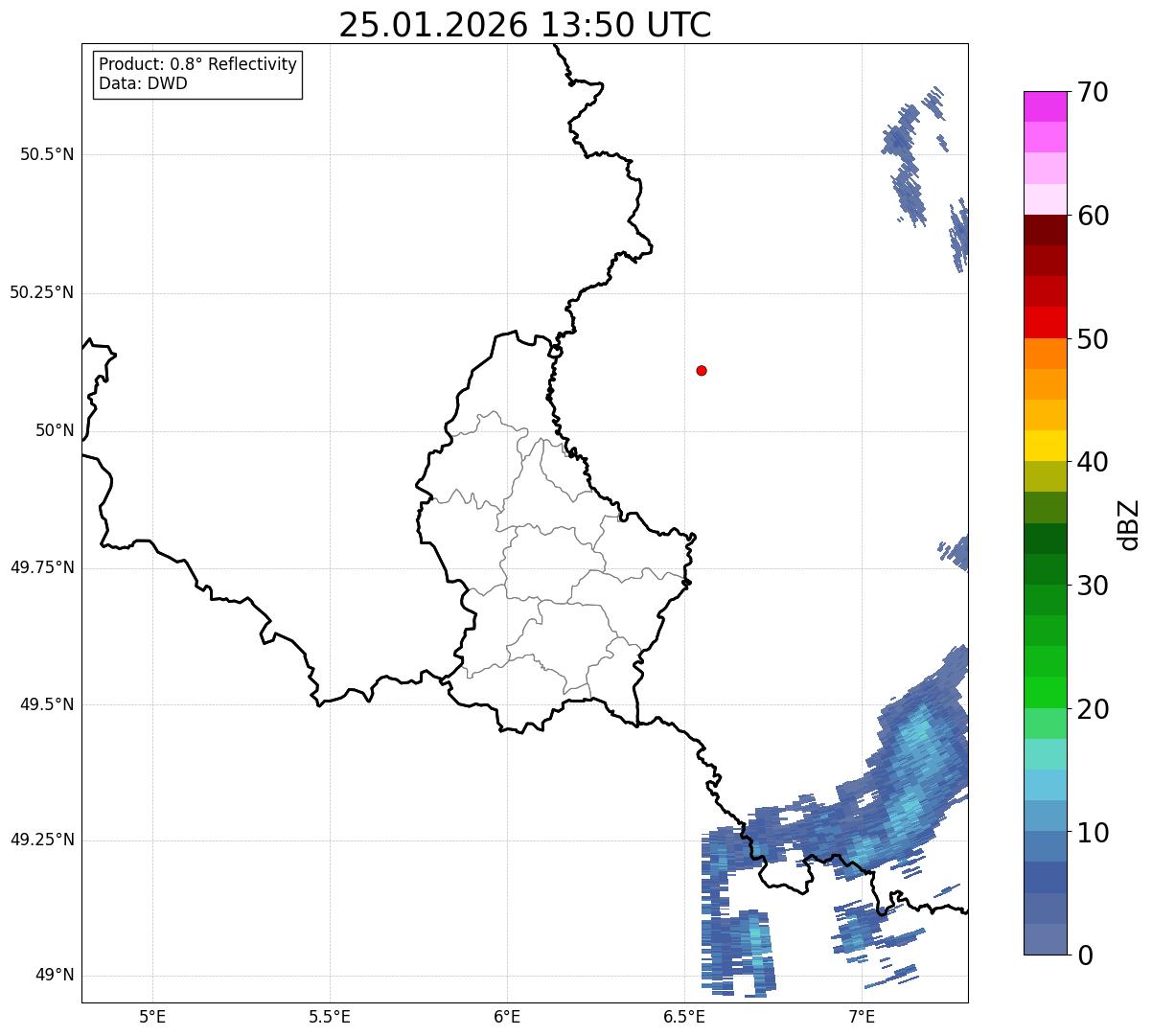This screenshot has height=1036, width=1152.
Task: Click the '50.5°N' latitude label
Action: pos(47,154)
